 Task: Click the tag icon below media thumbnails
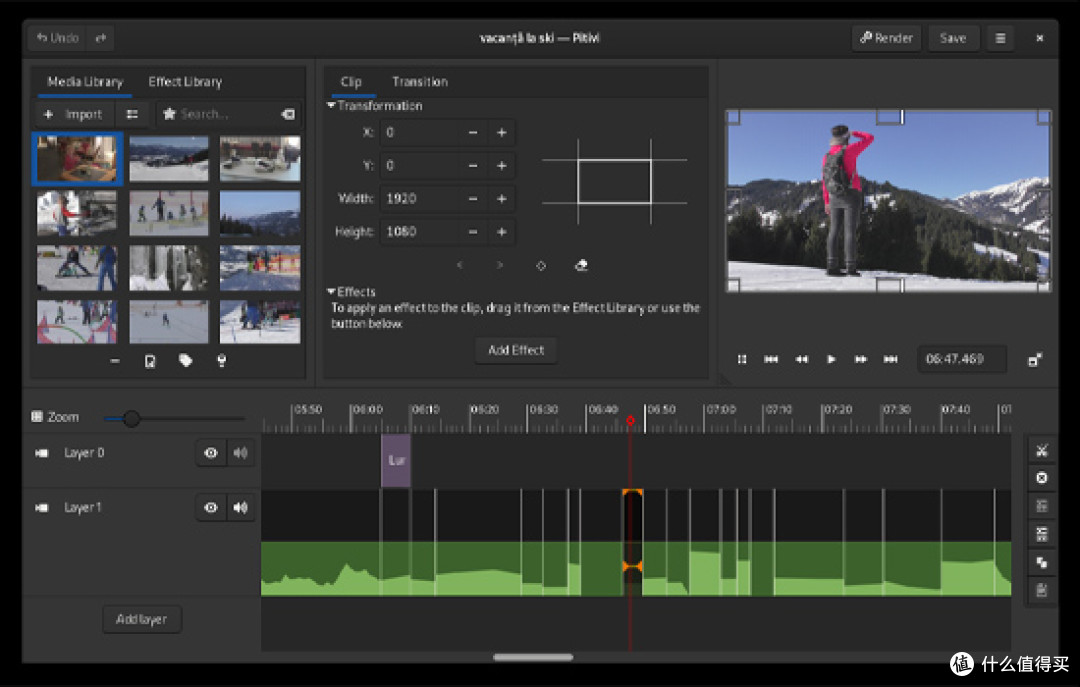pos(185,360)
